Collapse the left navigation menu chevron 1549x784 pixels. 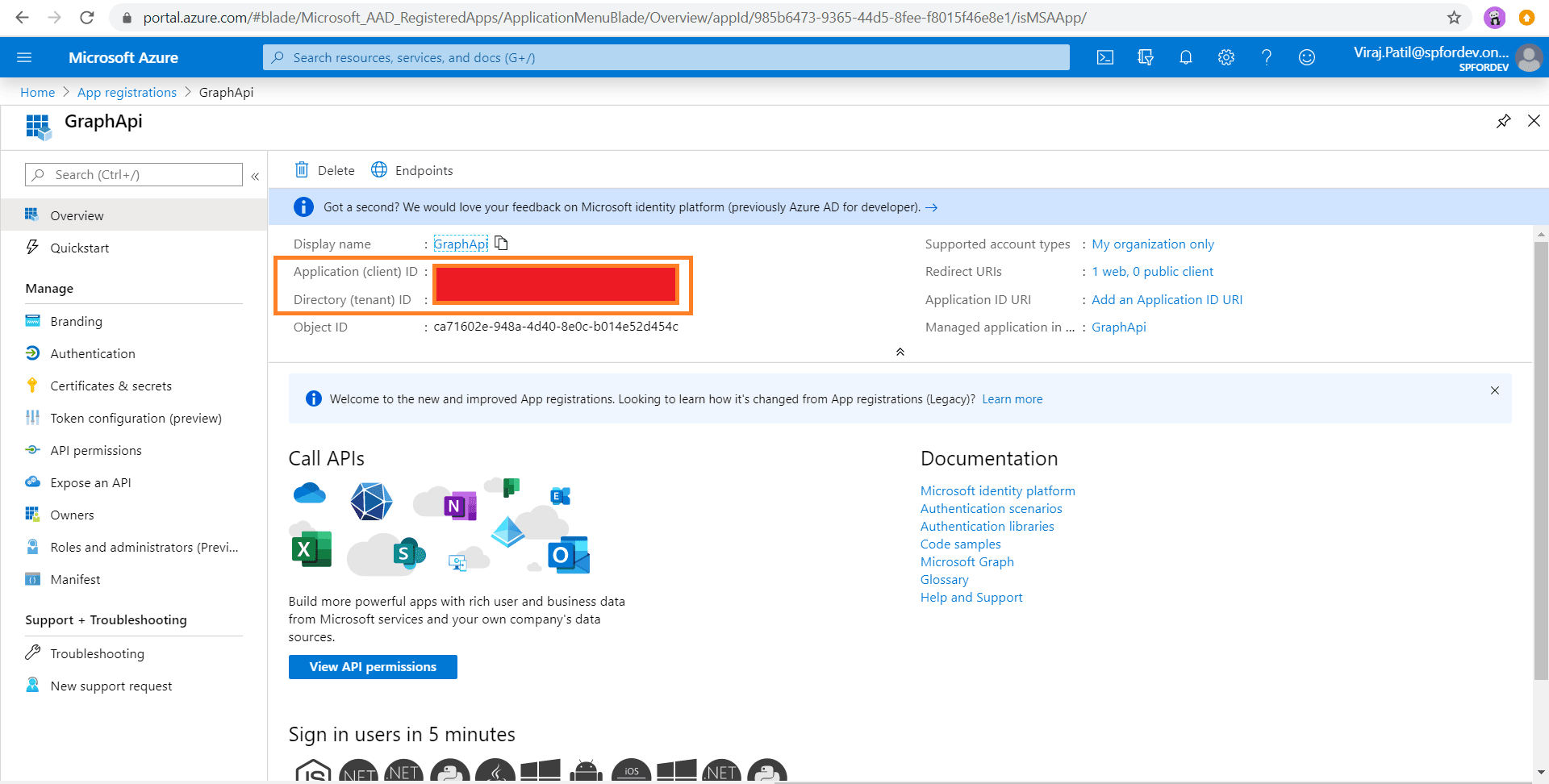tap(255, 176)
